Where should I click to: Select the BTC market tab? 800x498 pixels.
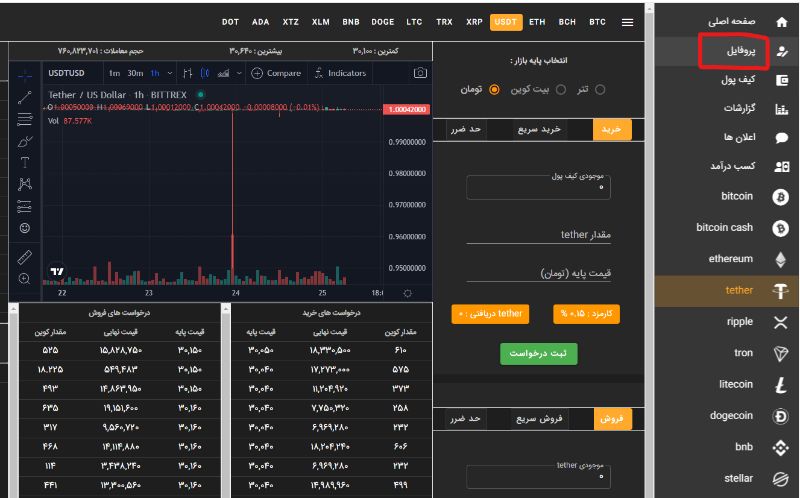pos(597,22)
